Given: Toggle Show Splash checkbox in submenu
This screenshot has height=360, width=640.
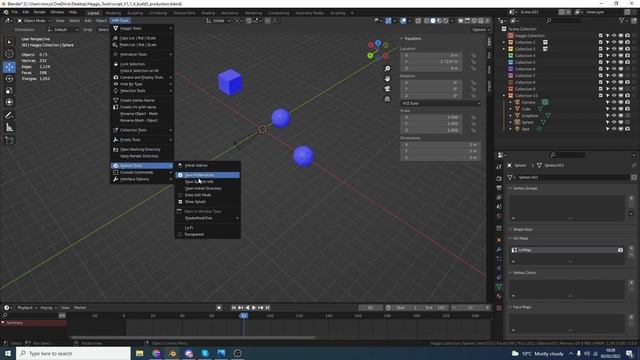Looking at the screenshot, I should point(180,202).
